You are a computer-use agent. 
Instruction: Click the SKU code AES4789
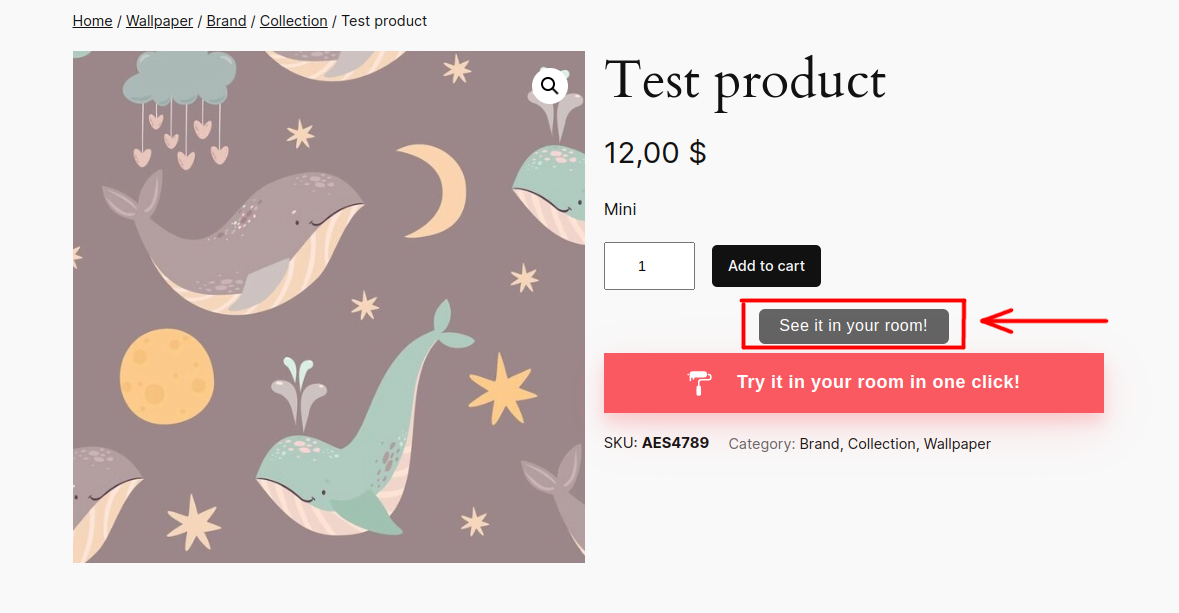coord(675,443)
